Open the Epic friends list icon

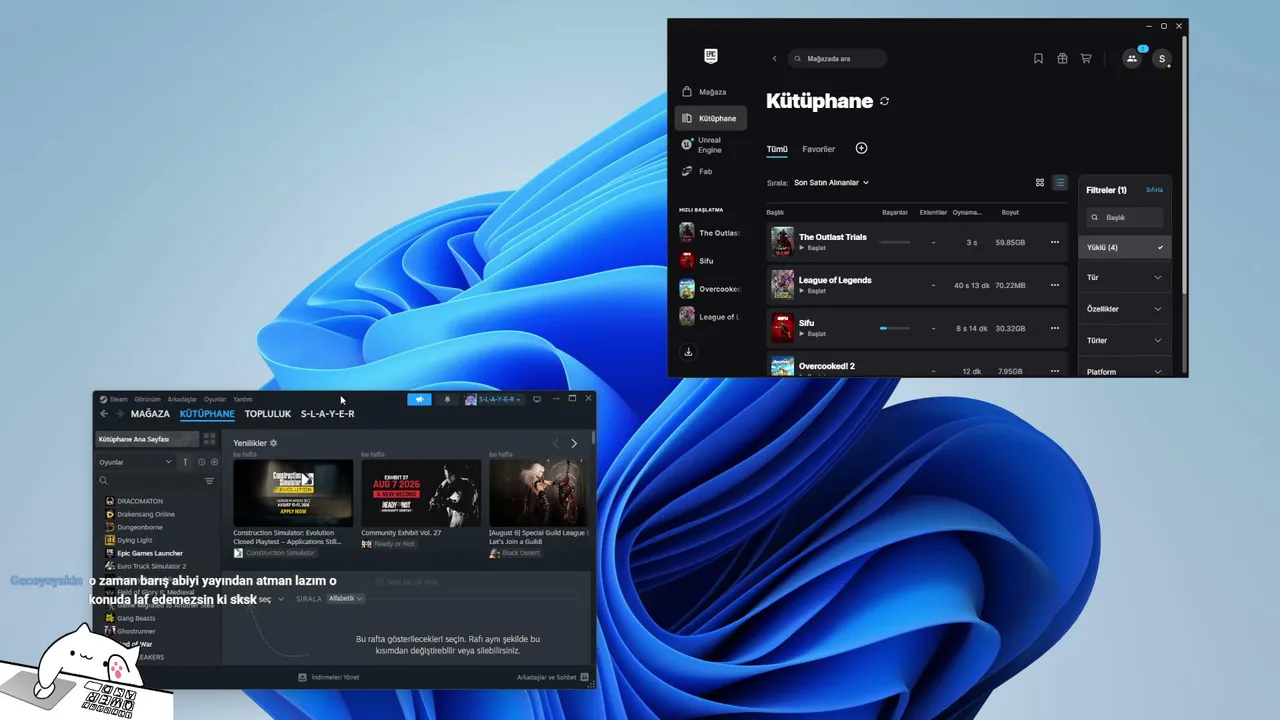(1132, 59)
